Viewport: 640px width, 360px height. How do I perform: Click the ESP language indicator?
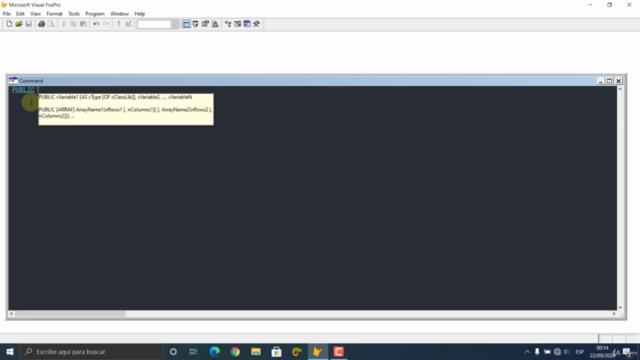tap(580, 351)
